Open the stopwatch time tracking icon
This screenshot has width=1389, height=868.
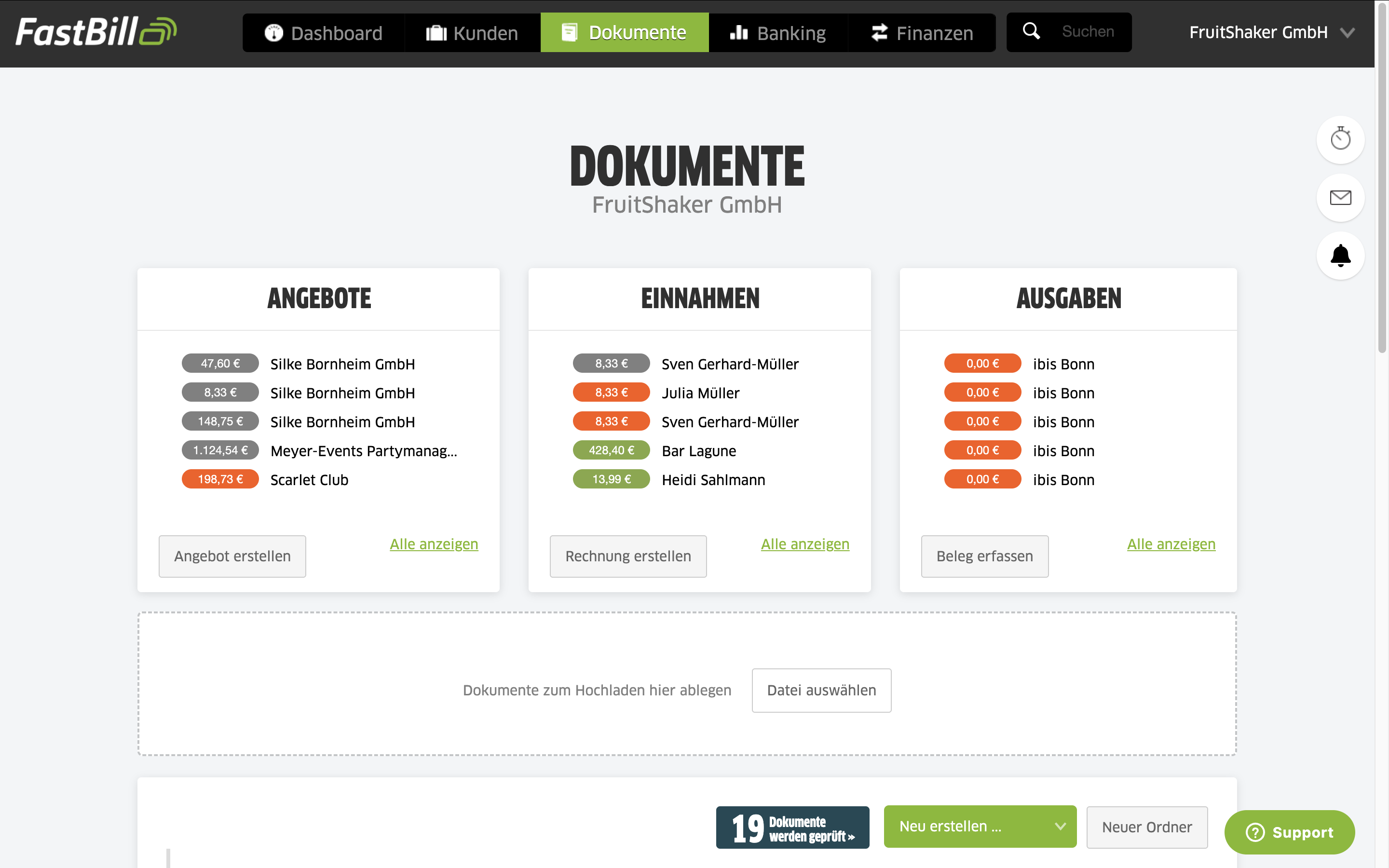pyautogui.click(x=1340, y=139)
